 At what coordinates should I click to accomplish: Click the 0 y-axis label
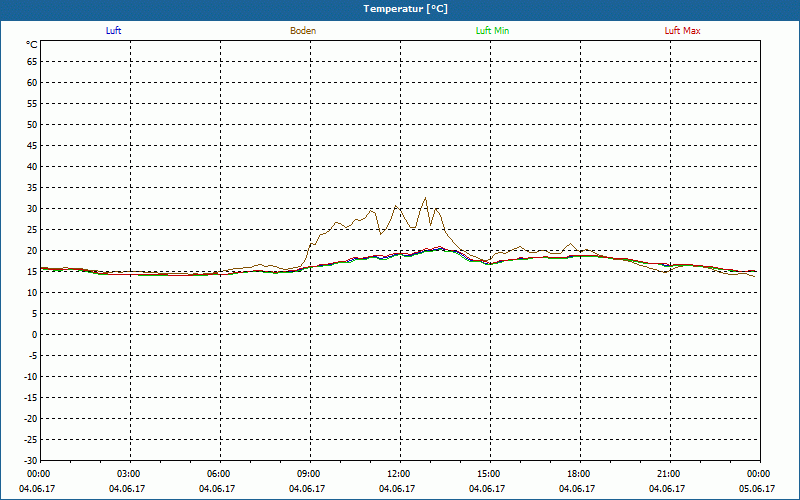35,335
